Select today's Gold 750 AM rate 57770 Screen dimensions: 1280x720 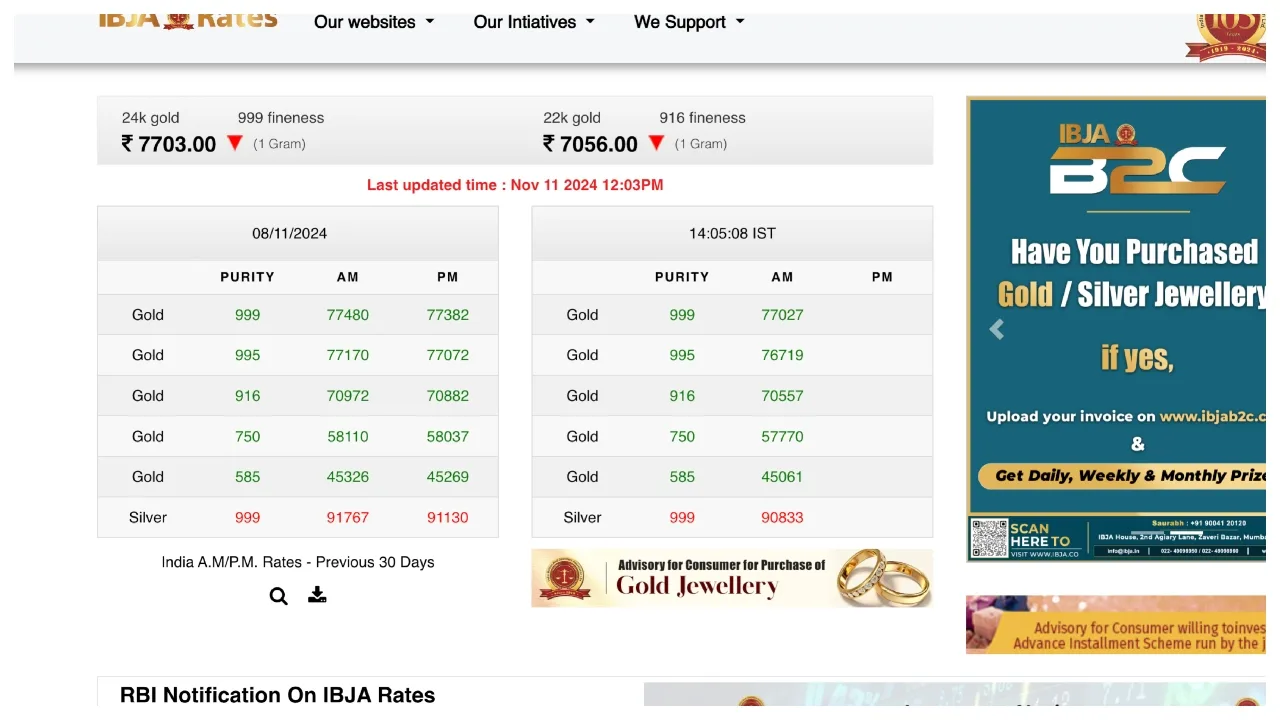click(x=782, y=437)
